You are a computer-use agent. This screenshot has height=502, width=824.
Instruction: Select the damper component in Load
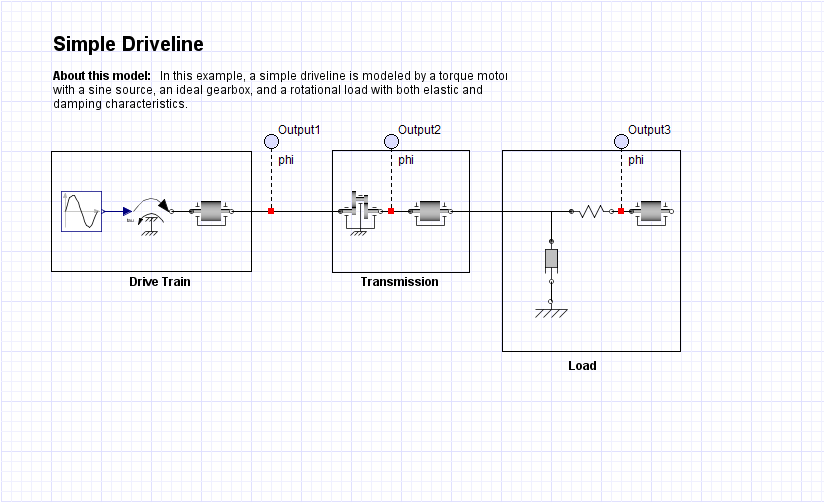(551, 260)
